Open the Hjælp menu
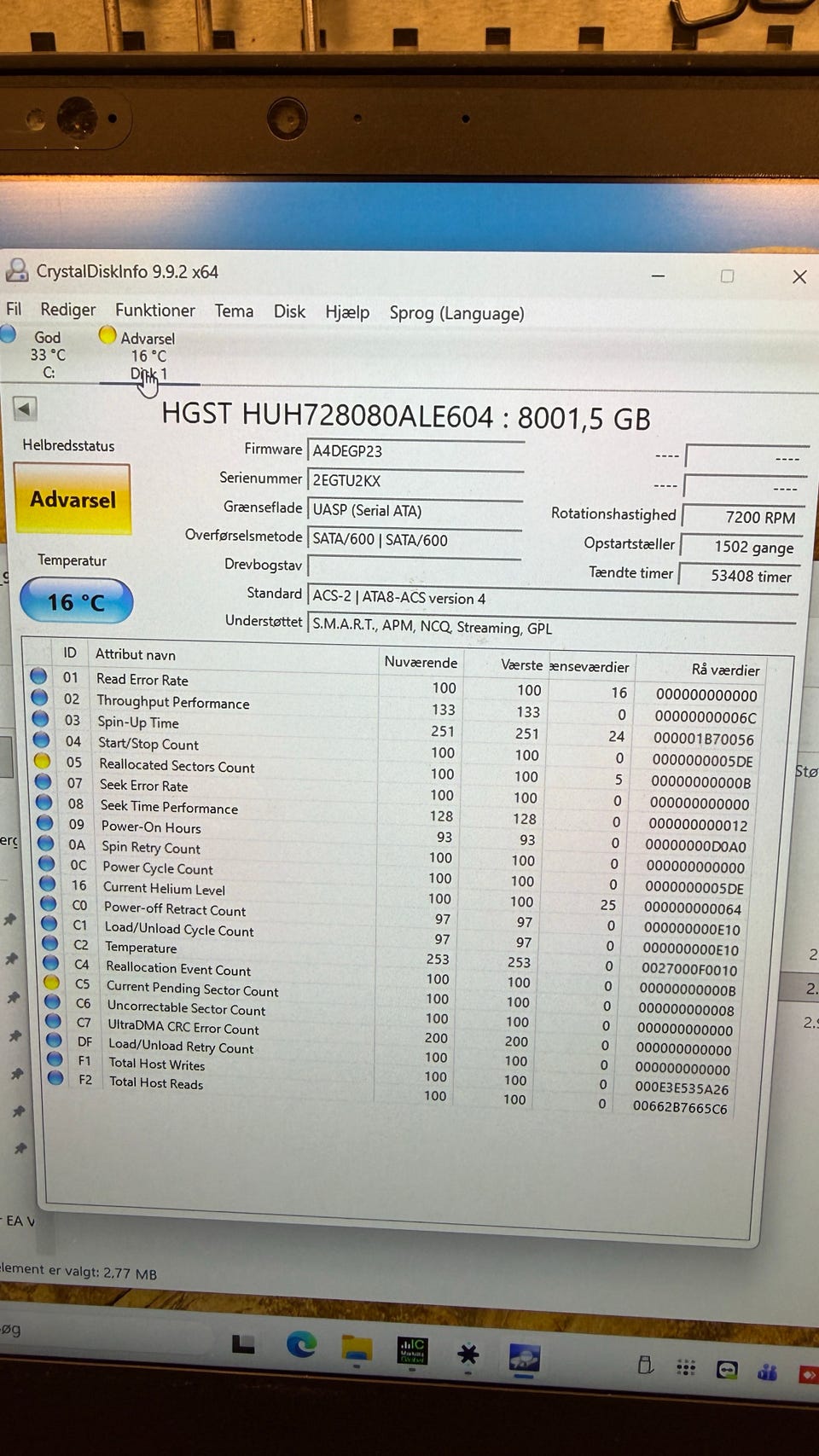This screenshot has height=1456, width=819. [x=347, y=313]
